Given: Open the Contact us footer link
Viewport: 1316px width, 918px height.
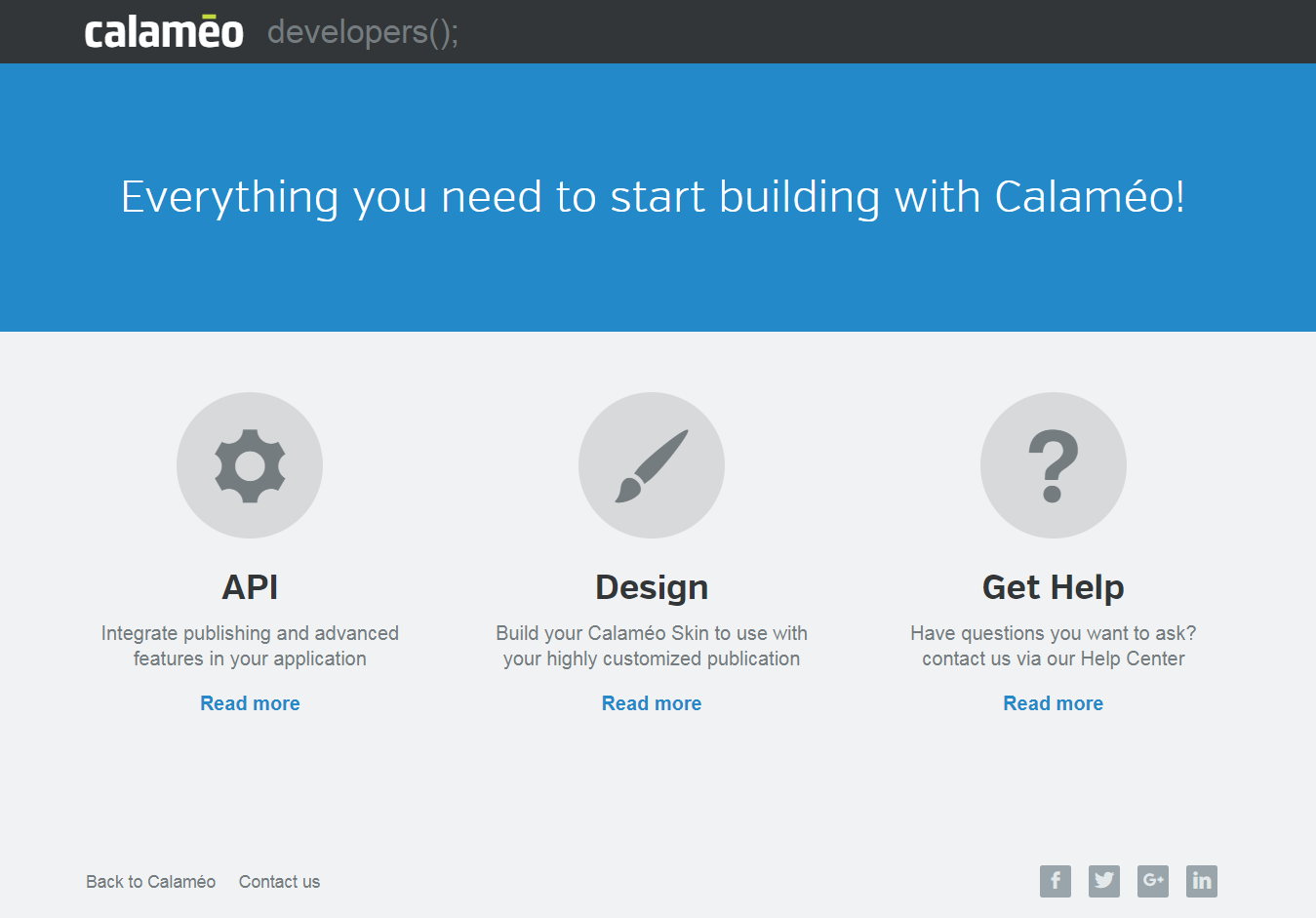Looking at the screenshot, I should pos(279,882).
